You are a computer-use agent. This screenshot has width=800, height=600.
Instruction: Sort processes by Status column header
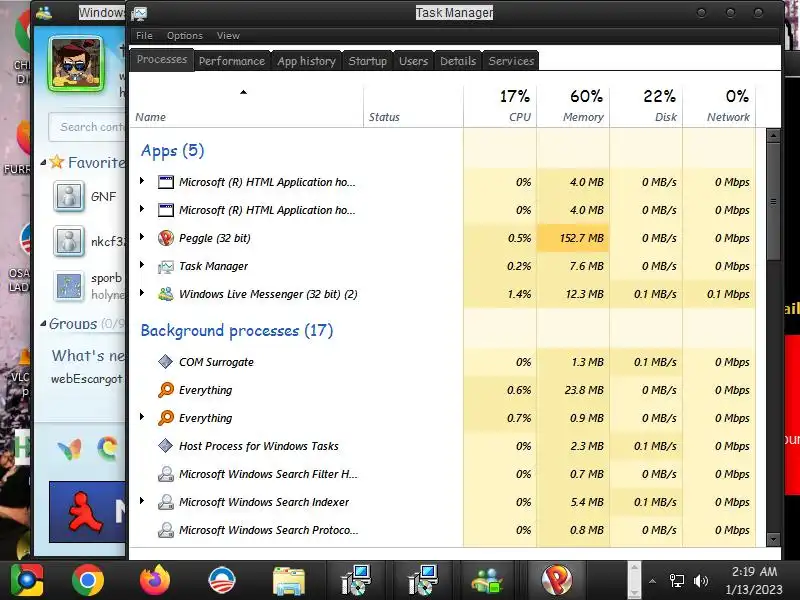(x=413, y=106)
